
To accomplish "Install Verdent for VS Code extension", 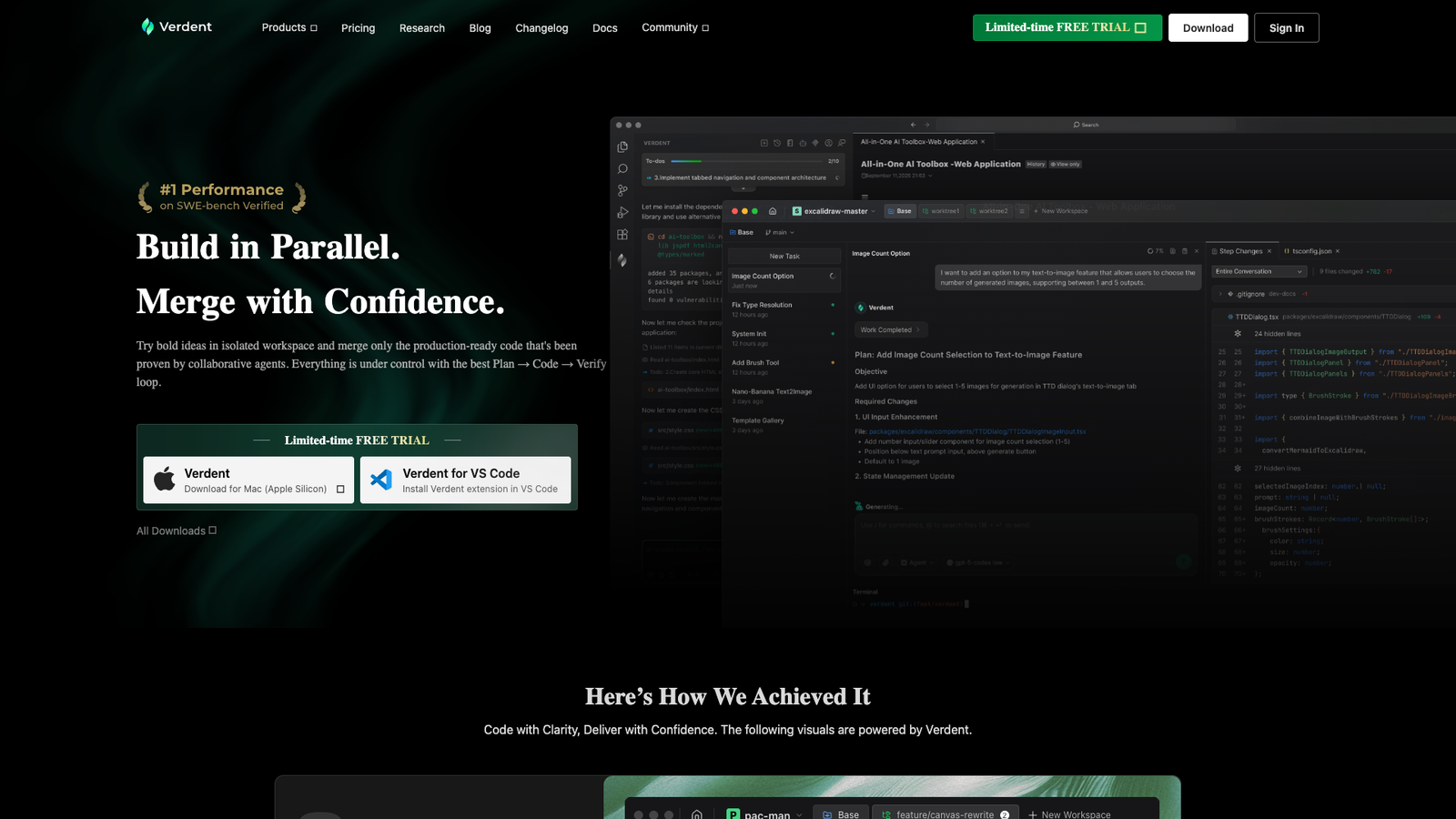I will (466, 480).
